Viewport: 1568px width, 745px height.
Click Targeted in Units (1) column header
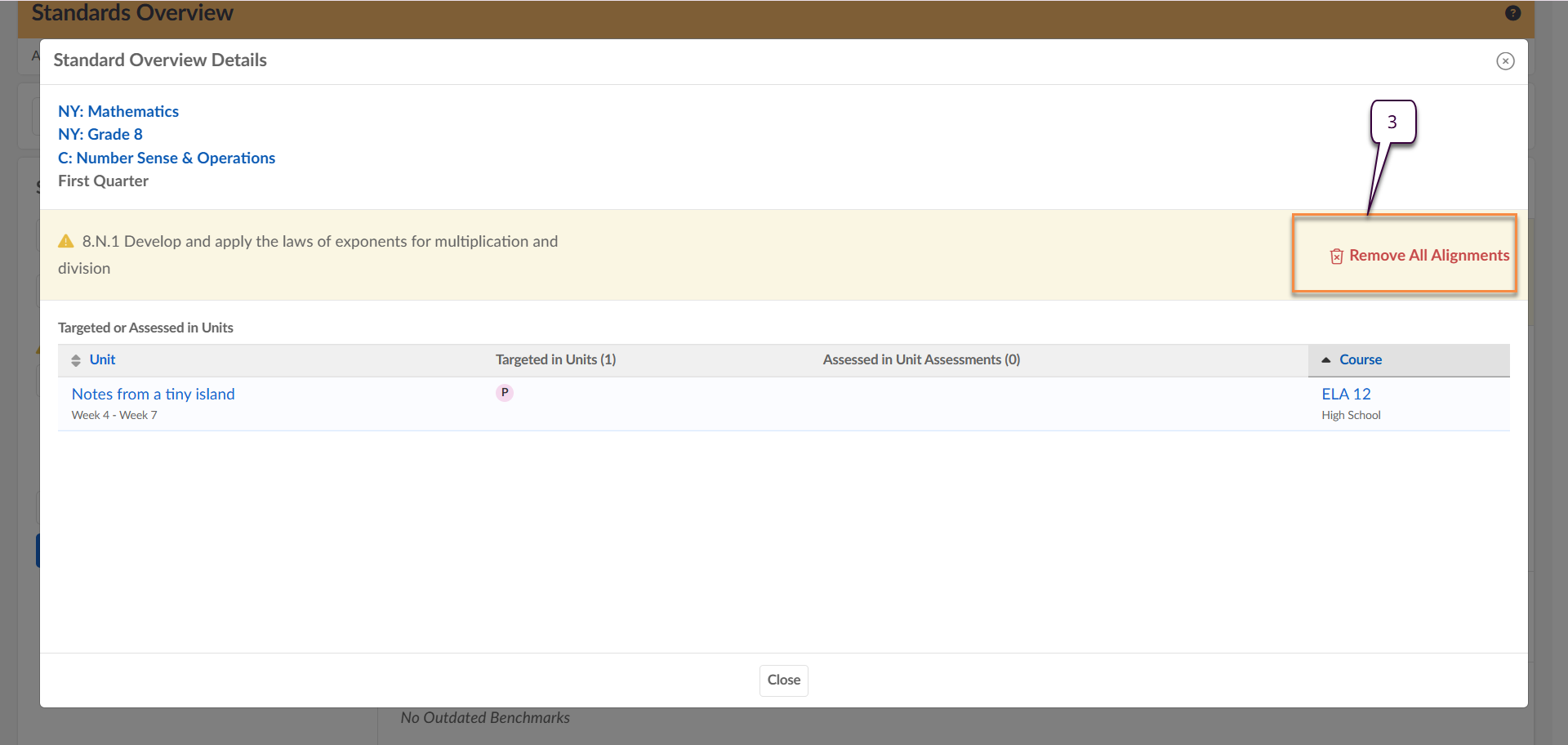click(x=555, y=360)
